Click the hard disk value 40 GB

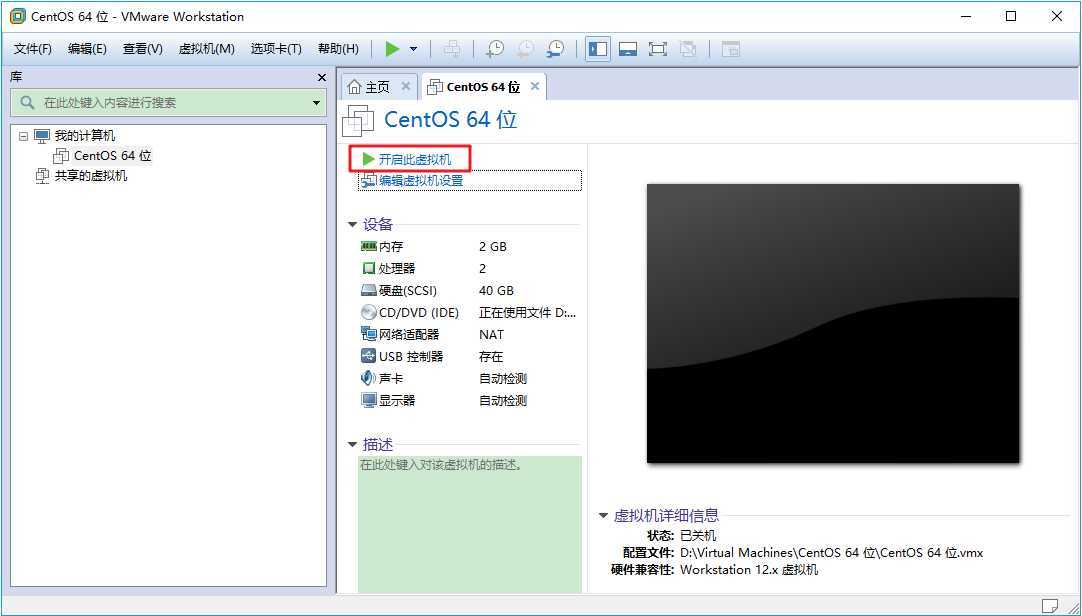[496, 290]
